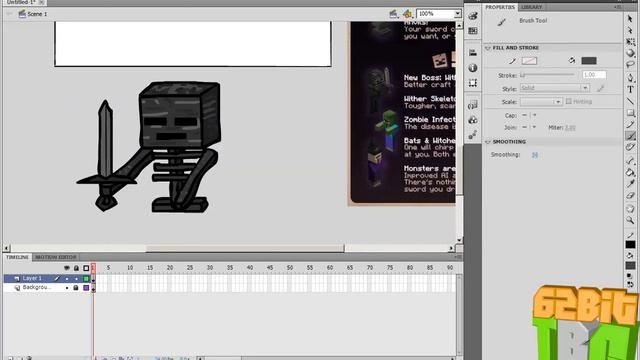Open the collapsed Components panel icon

pos(473,120)
